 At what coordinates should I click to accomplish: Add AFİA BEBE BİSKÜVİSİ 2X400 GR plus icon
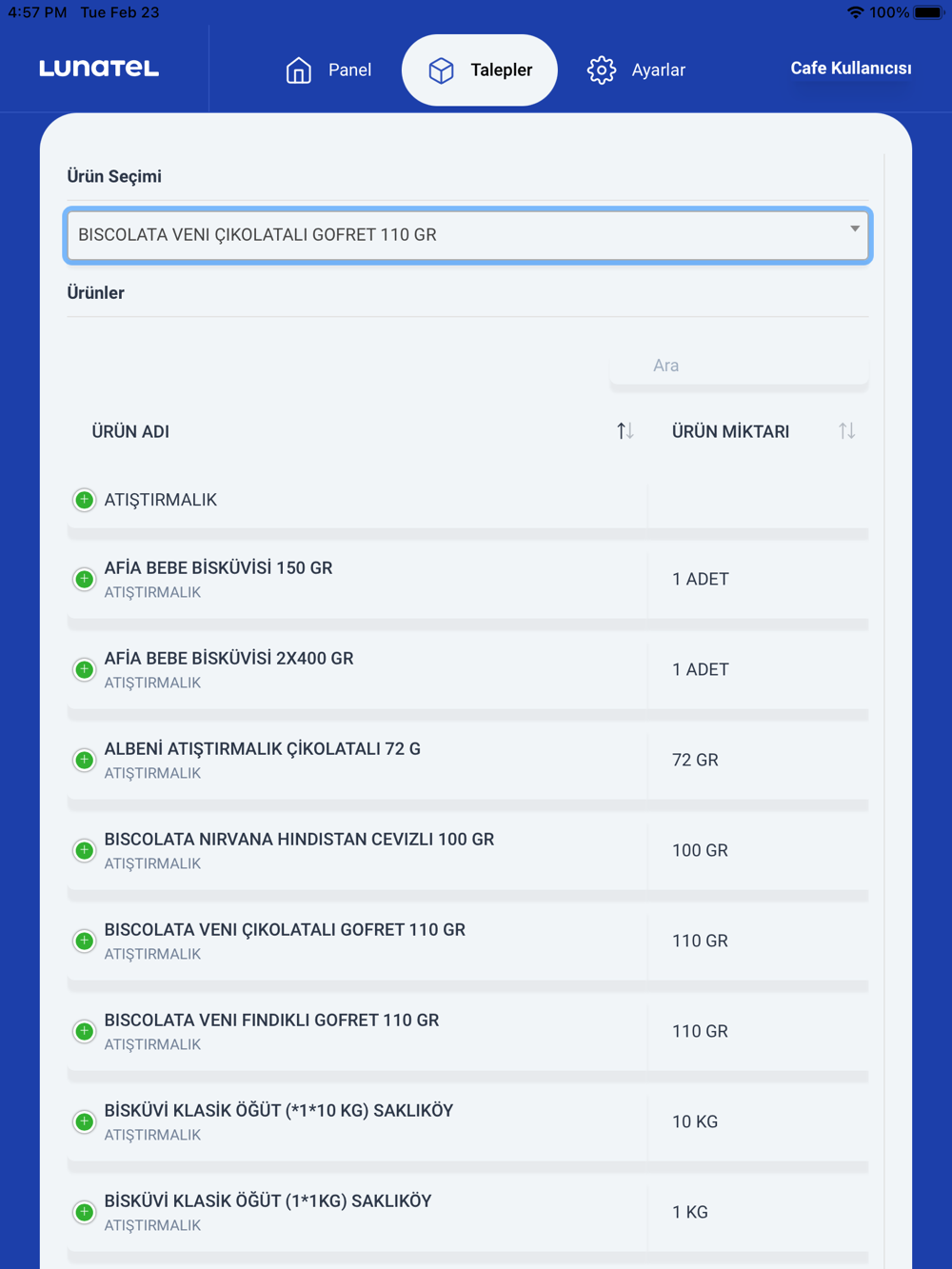[85, 669]
